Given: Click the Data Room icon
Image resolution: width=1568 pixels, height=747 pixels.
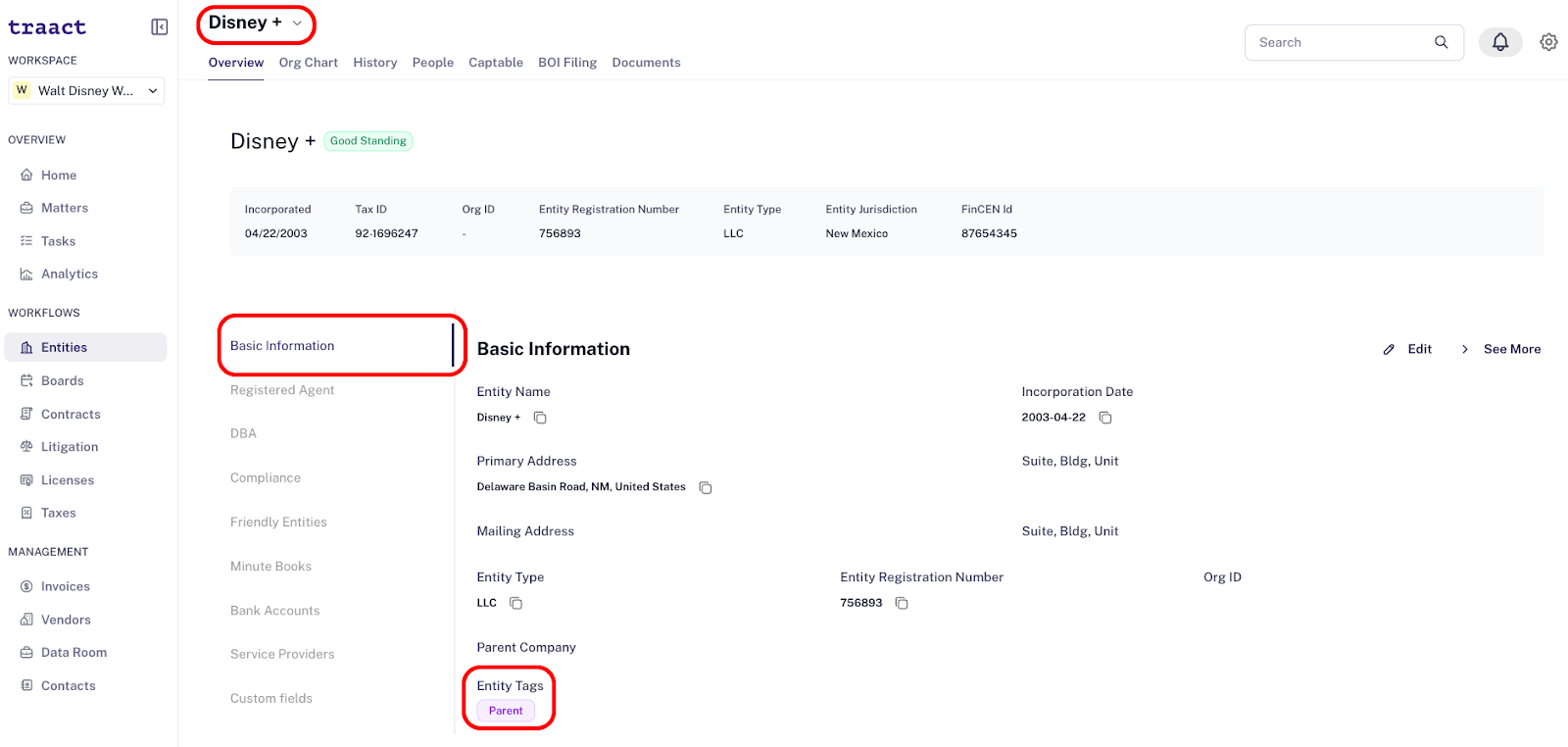Looking at the screenshot, I should (x=26, y=653).
